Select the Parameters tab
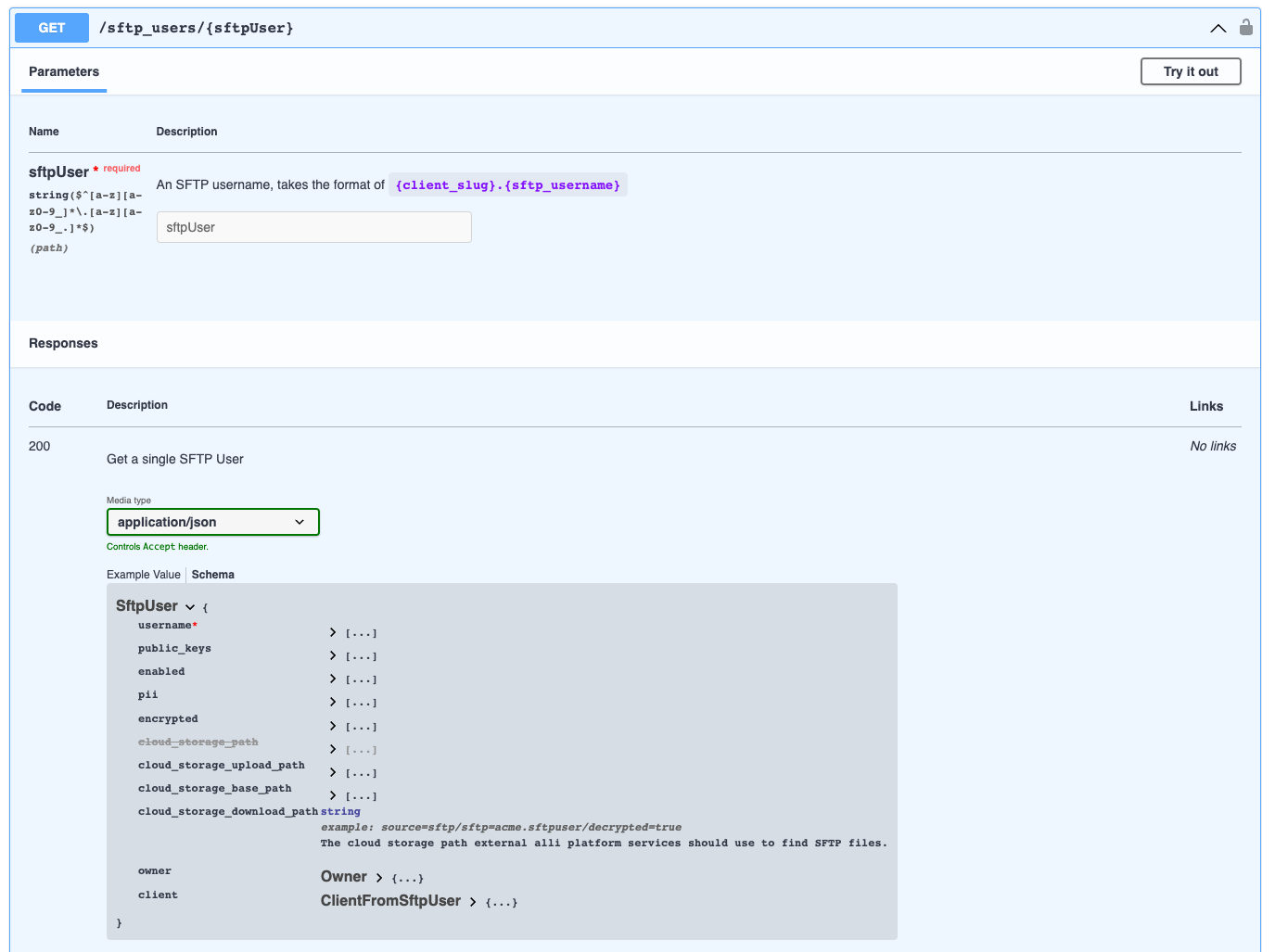 [x=63, y=71]
